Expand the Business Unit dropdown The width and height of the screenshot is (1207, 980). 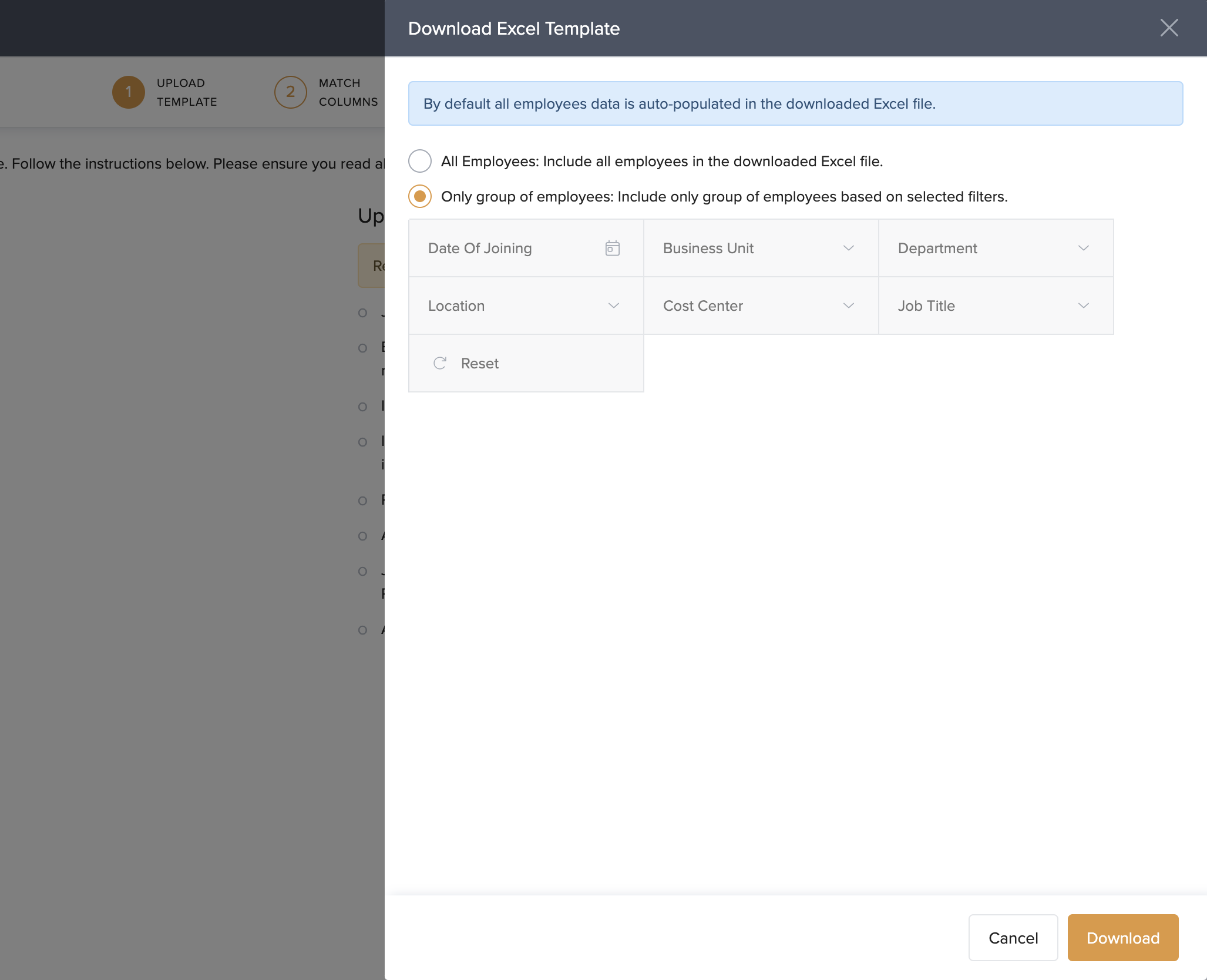click(x=760, y=248)
